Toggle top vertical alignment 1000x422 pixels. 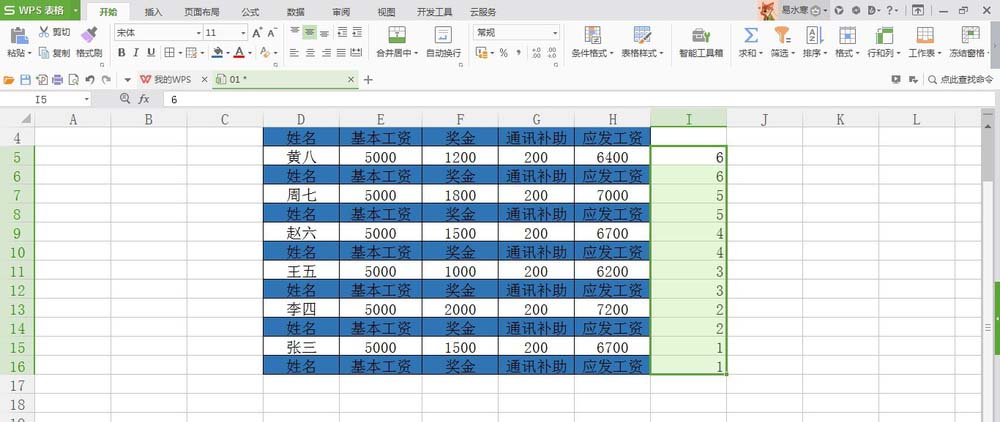tap(295, 32)
